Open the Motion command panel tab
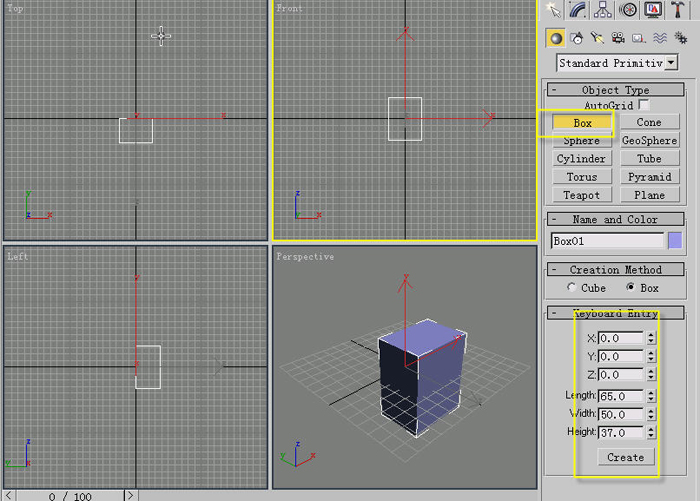 tap(628, 10)
